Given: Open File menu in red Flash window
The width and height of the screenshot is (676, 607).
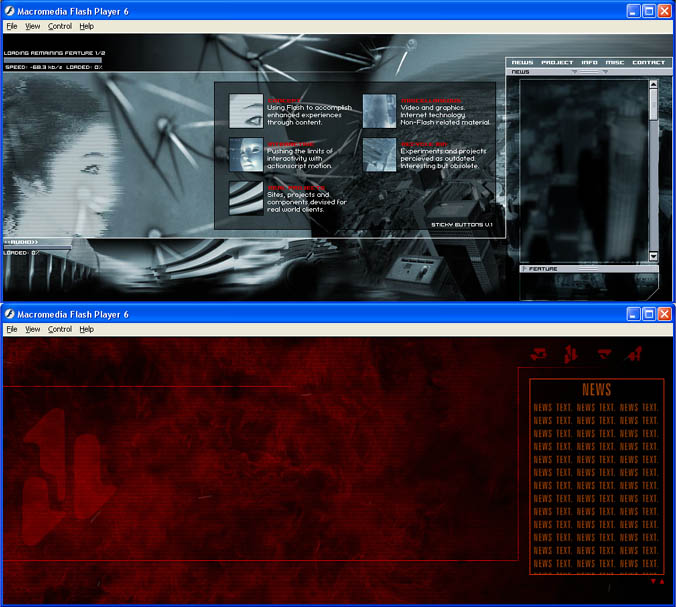Looking at the screenshot, I should point(12,329).
